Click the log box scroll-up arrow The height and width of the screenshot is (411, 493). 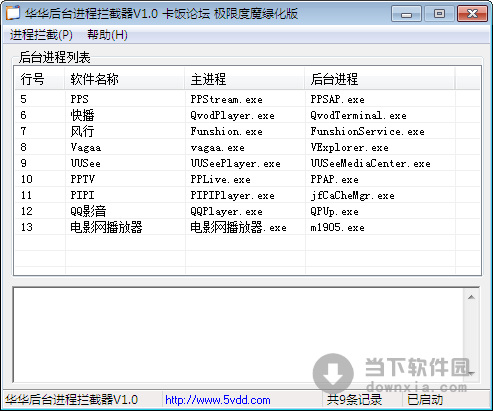coord(471,297)
